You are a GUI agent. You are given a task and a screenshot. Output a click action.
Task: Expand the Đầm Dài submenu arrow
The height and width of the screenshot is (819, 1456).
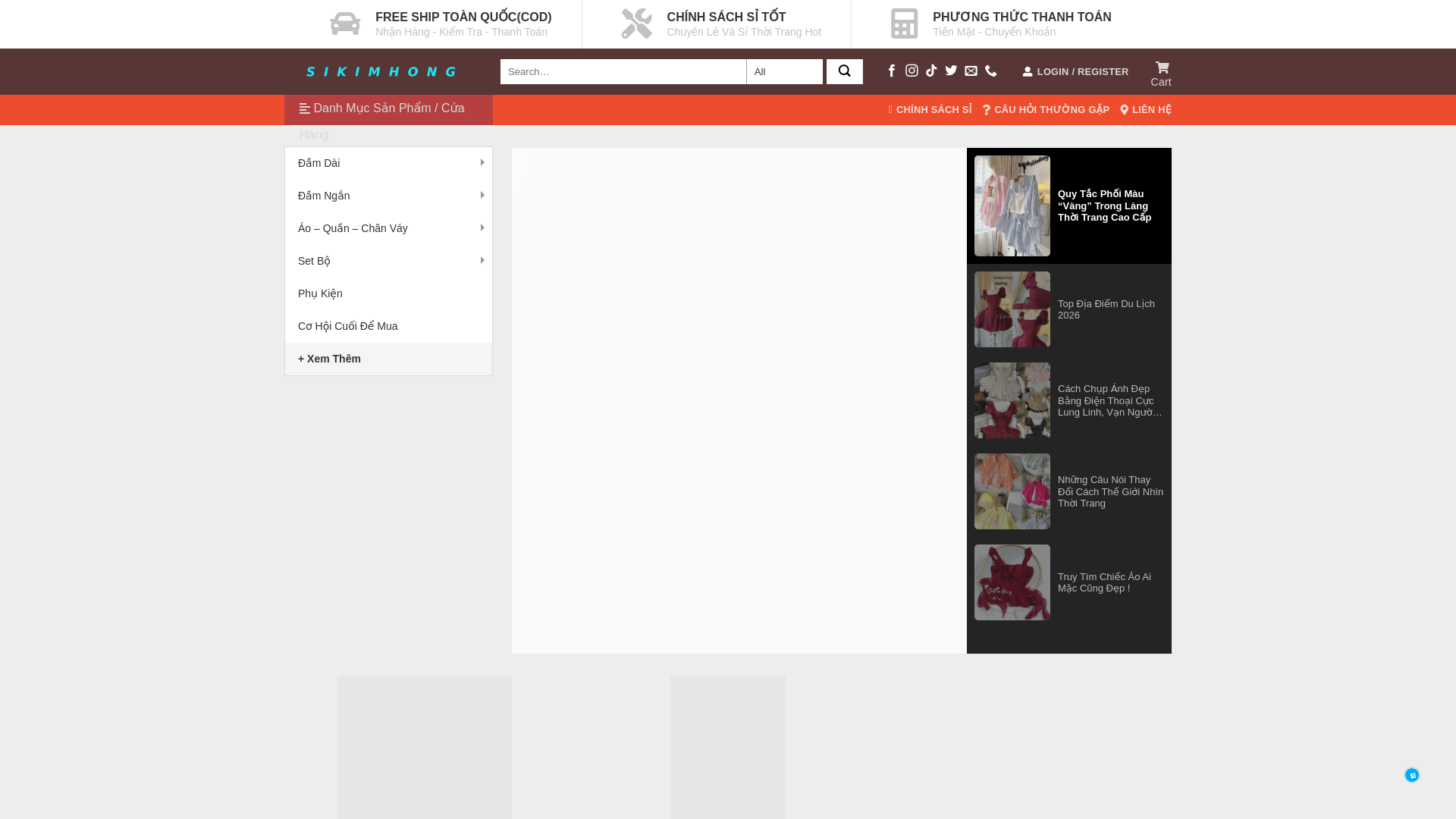482,162
